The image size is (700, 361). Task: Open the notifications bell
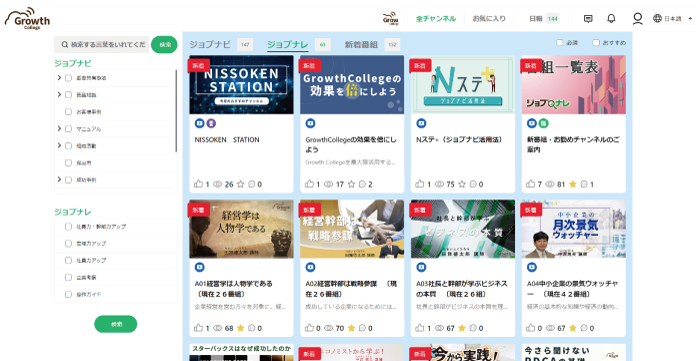click(611, 18)
